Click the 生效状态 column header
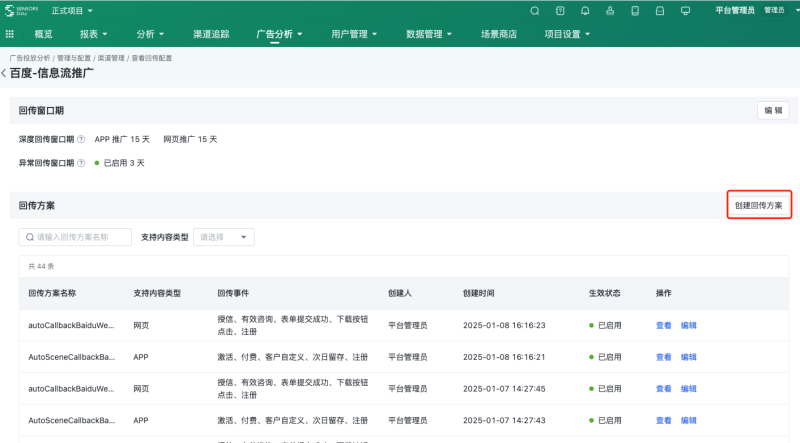Viewport: 800px width, 443px height. tap(605, 293)
